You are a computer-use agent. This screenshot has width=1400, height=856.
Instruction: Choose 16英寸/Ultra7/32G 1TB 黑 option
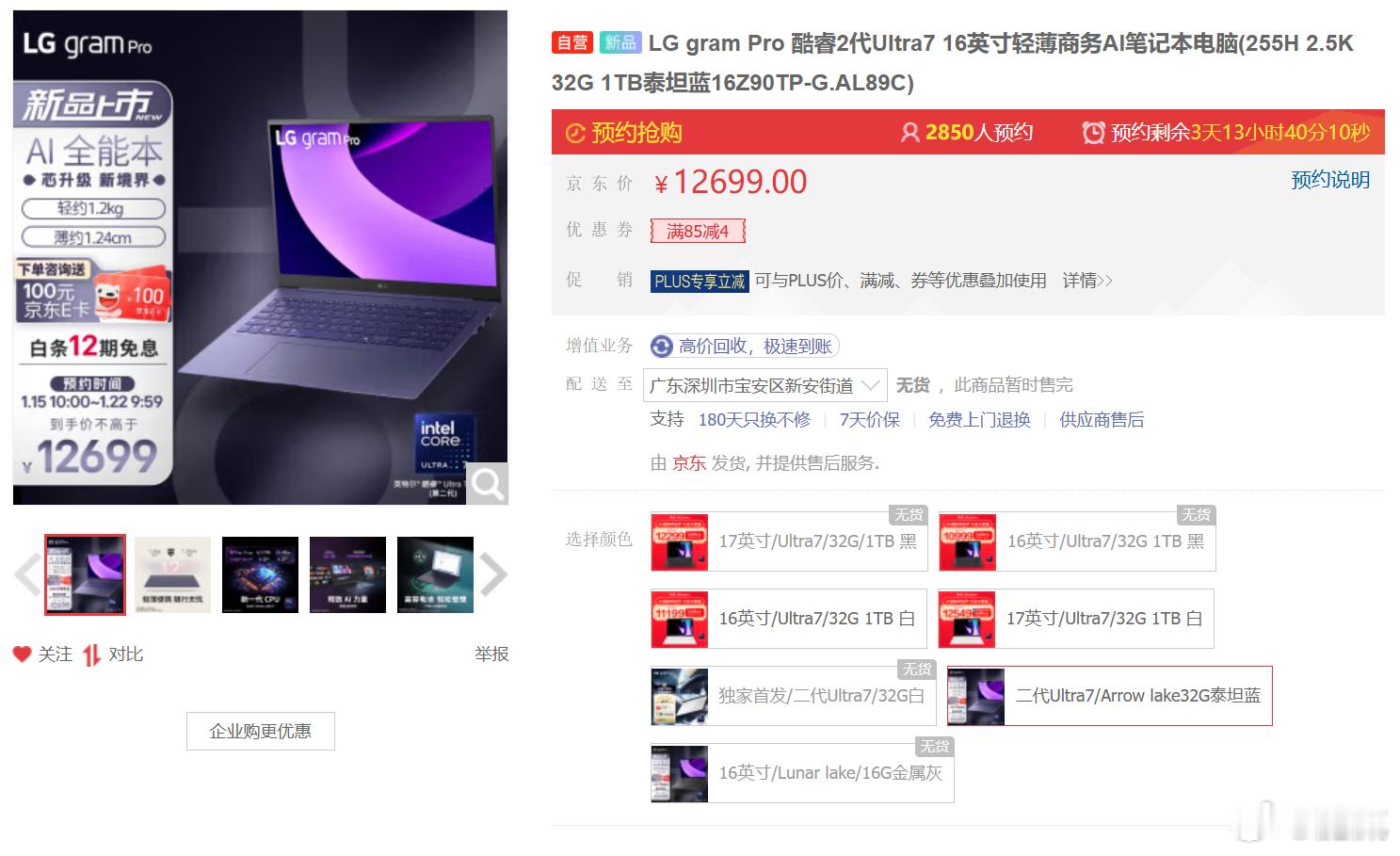[x=1077, y=541]
